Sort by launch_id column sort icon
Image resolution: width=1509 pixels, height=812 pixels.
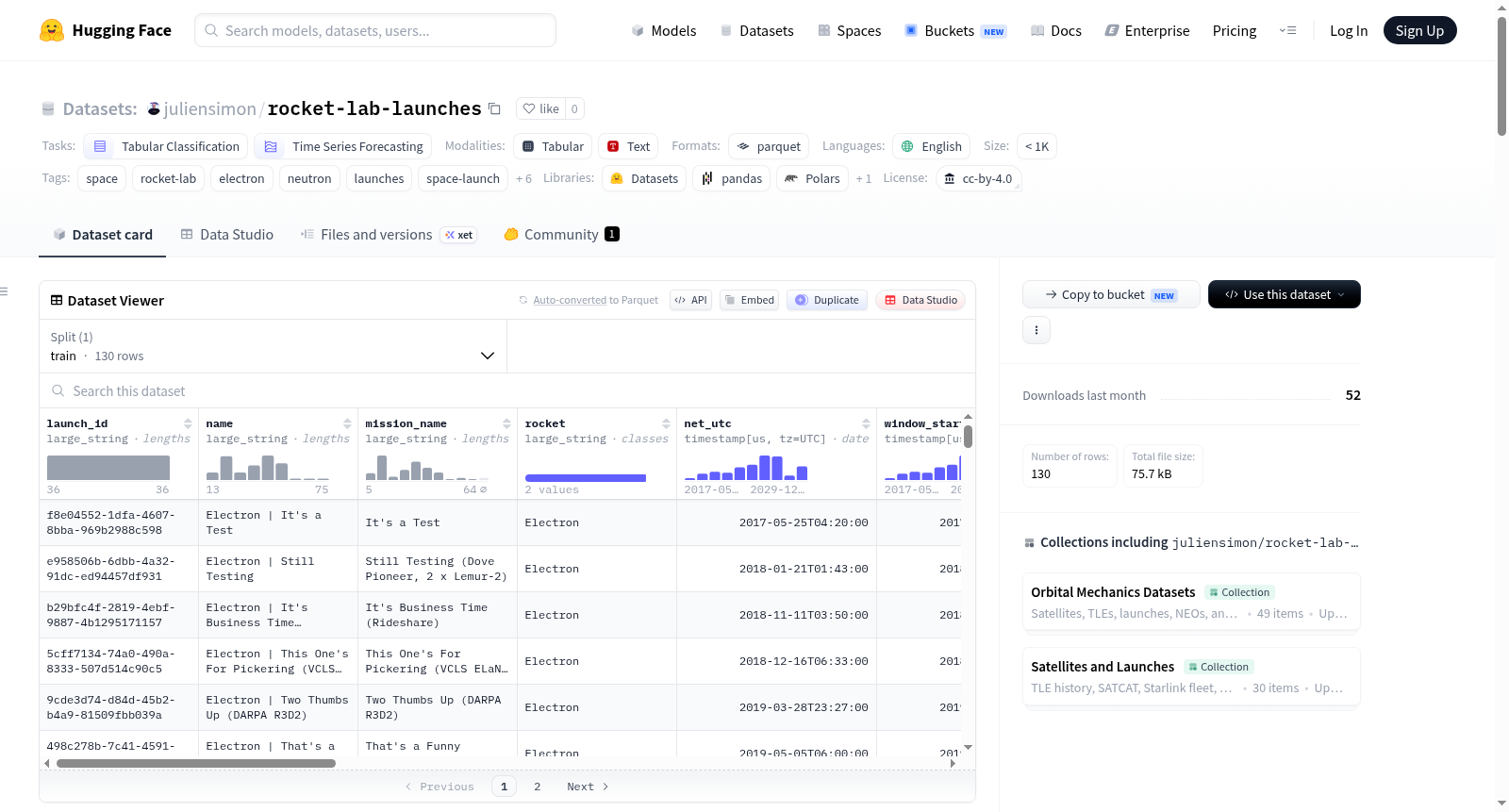189,423
